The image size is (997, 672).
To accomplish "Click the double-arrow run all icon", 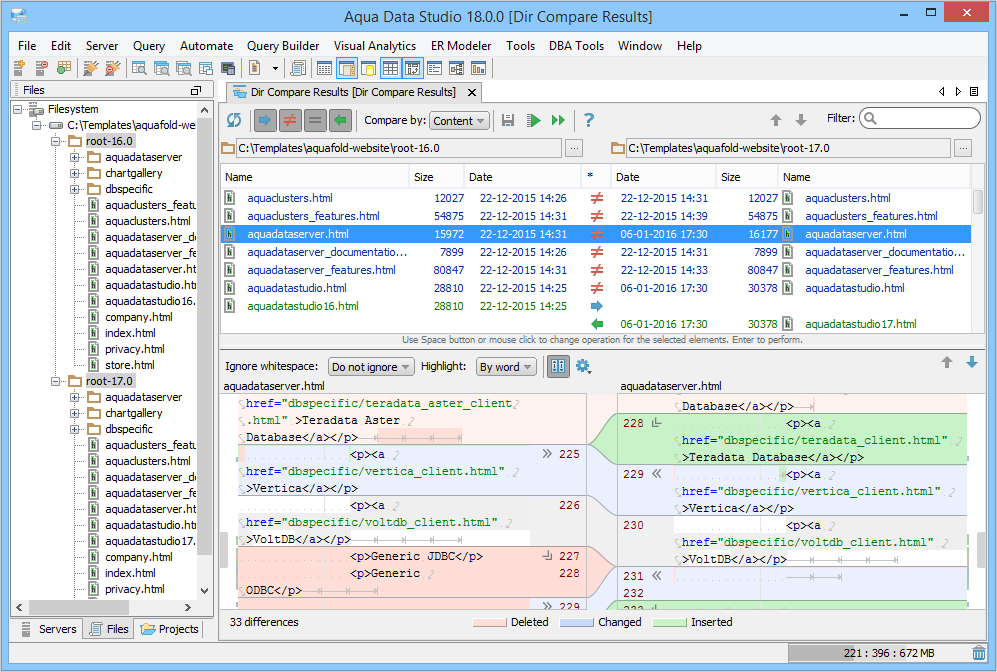I will point(558,120).
